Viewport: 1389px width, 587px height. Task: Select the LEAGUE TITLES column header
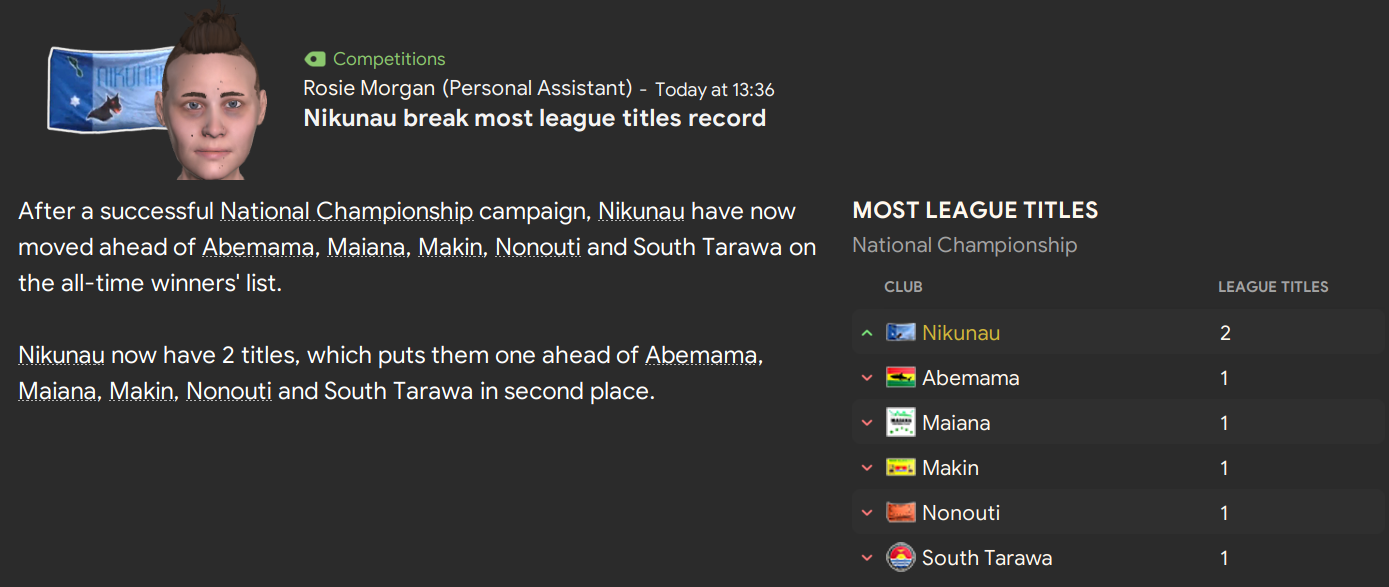coord(1273,286)
